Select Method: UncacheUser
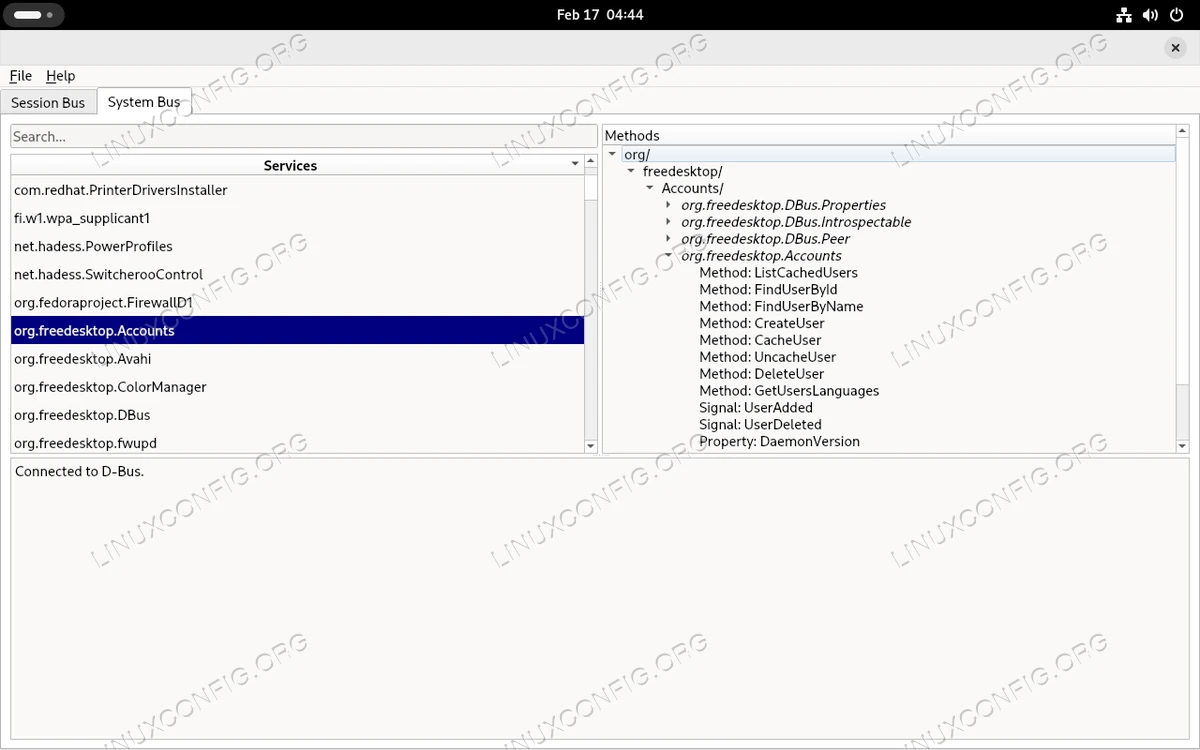 pos(767,357)
